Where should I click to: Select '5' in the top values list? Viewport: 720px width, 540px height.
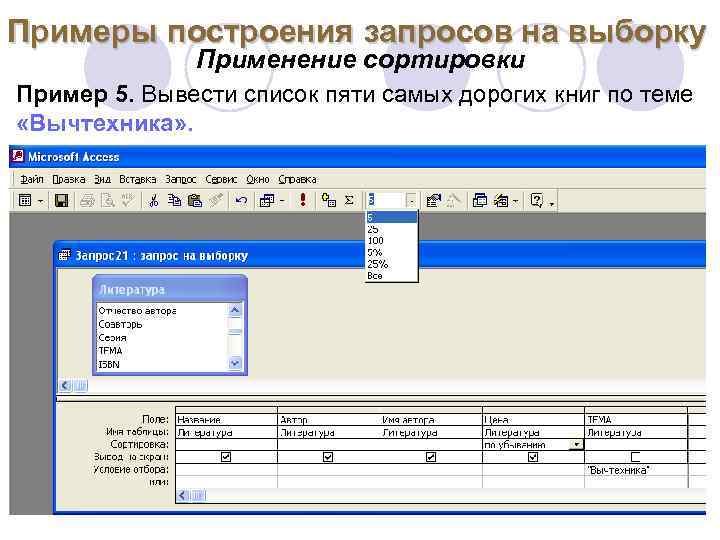392,217
